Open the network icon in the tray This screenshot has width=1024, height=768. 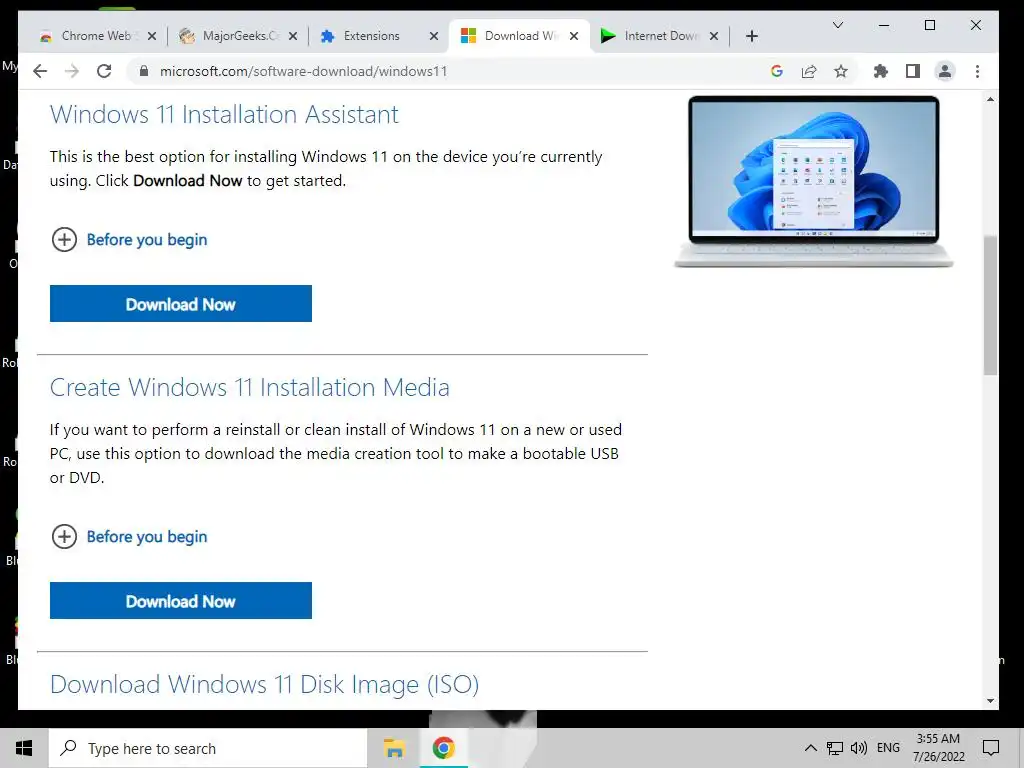(x=835, y=748)
